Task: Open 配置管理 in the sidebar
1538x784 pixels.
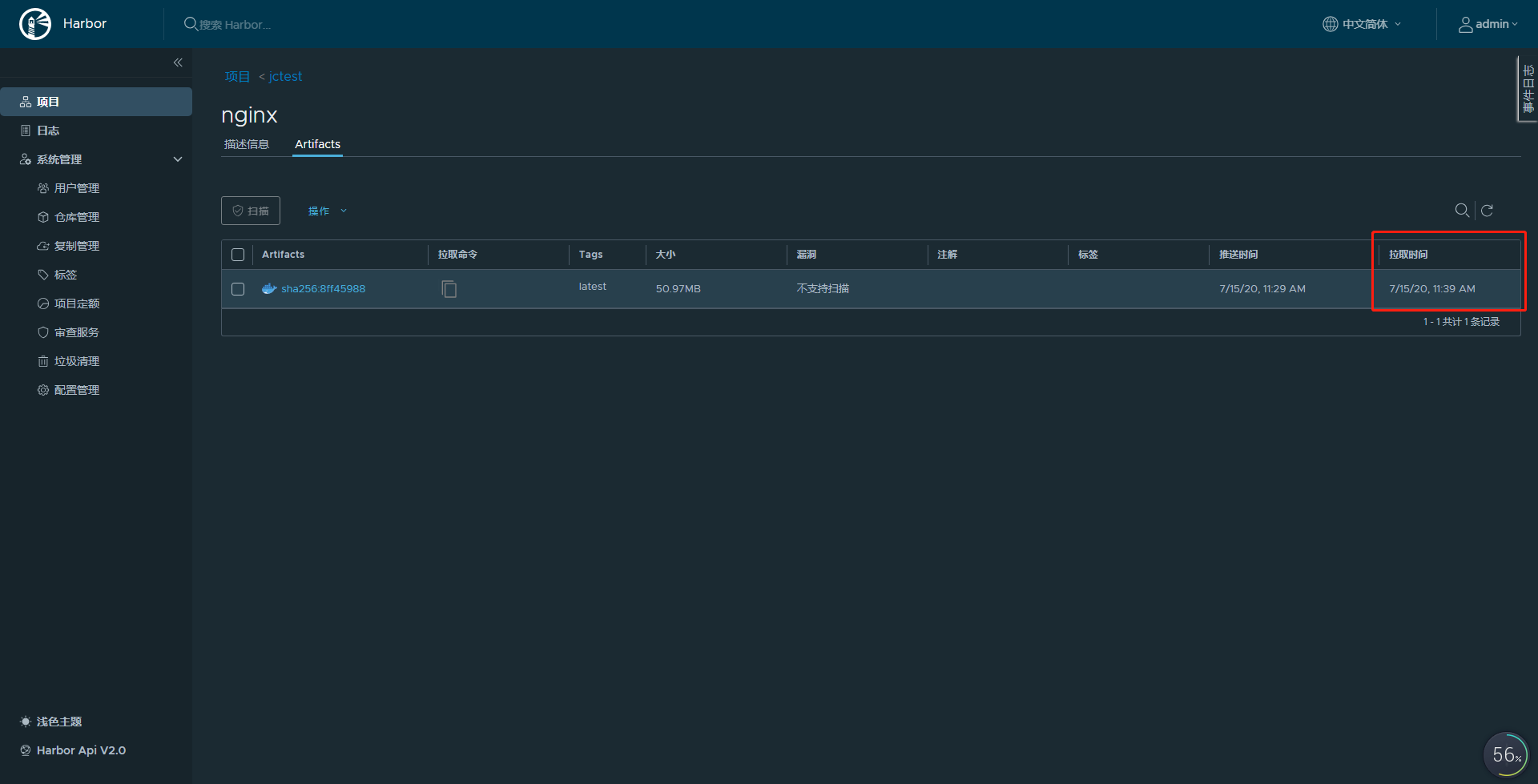Action: point(77,390)
